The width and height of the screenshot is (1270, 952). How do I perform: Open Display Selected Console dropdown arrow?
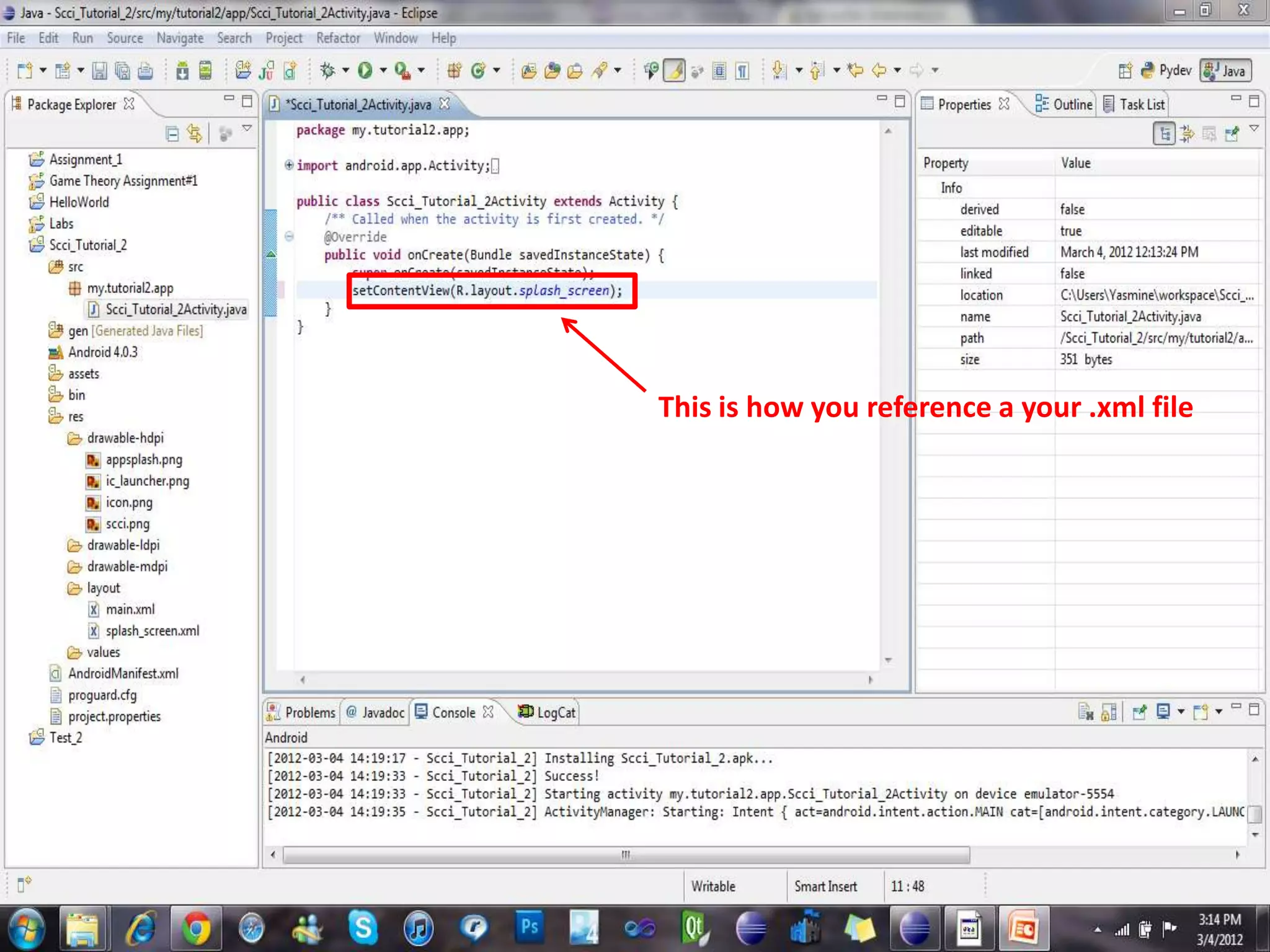(x=1181, y=712)
